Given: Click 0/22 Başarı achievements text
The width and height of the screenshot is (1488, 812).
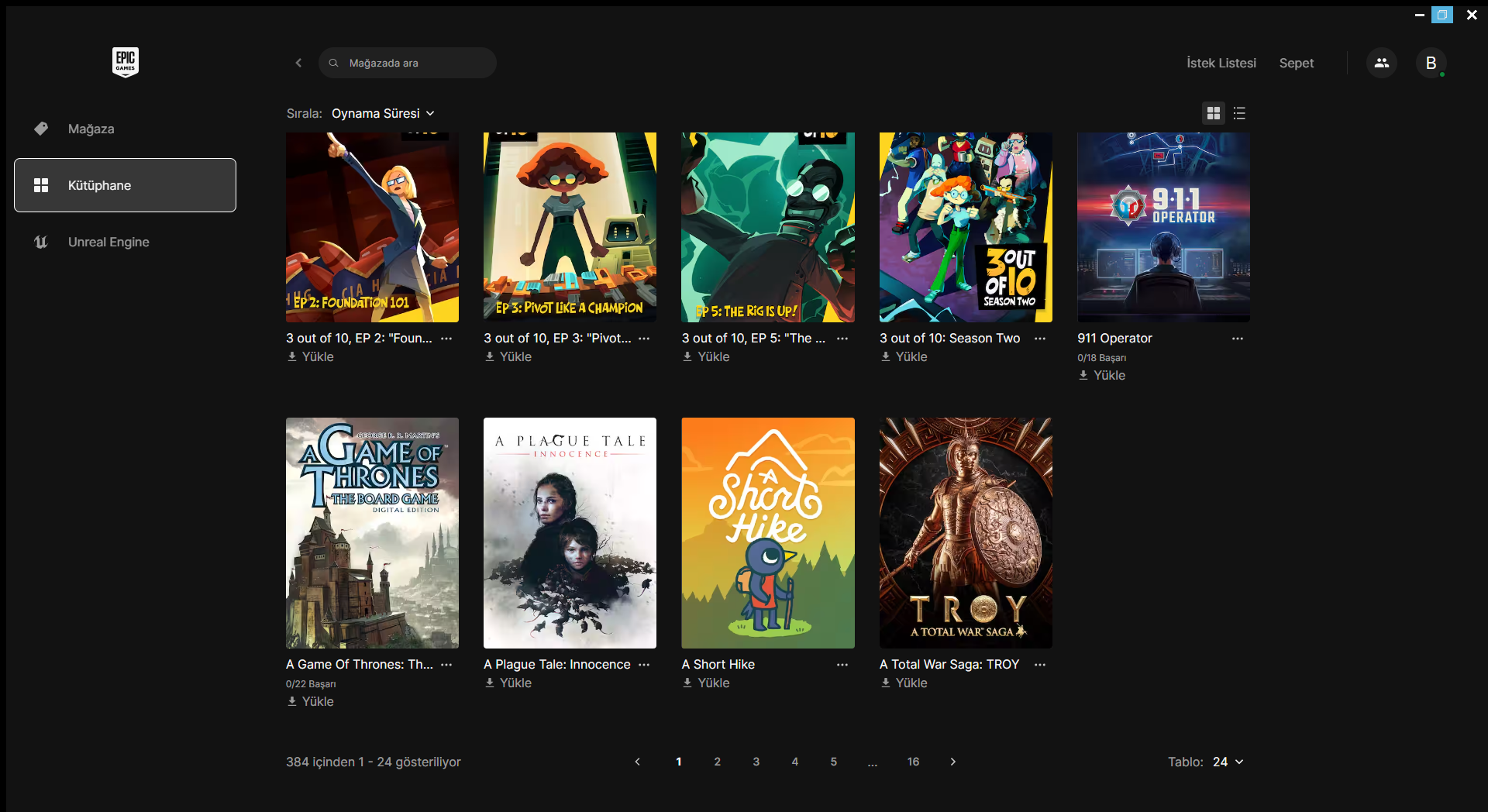Looking at the screenshot, I should point(311,684).
